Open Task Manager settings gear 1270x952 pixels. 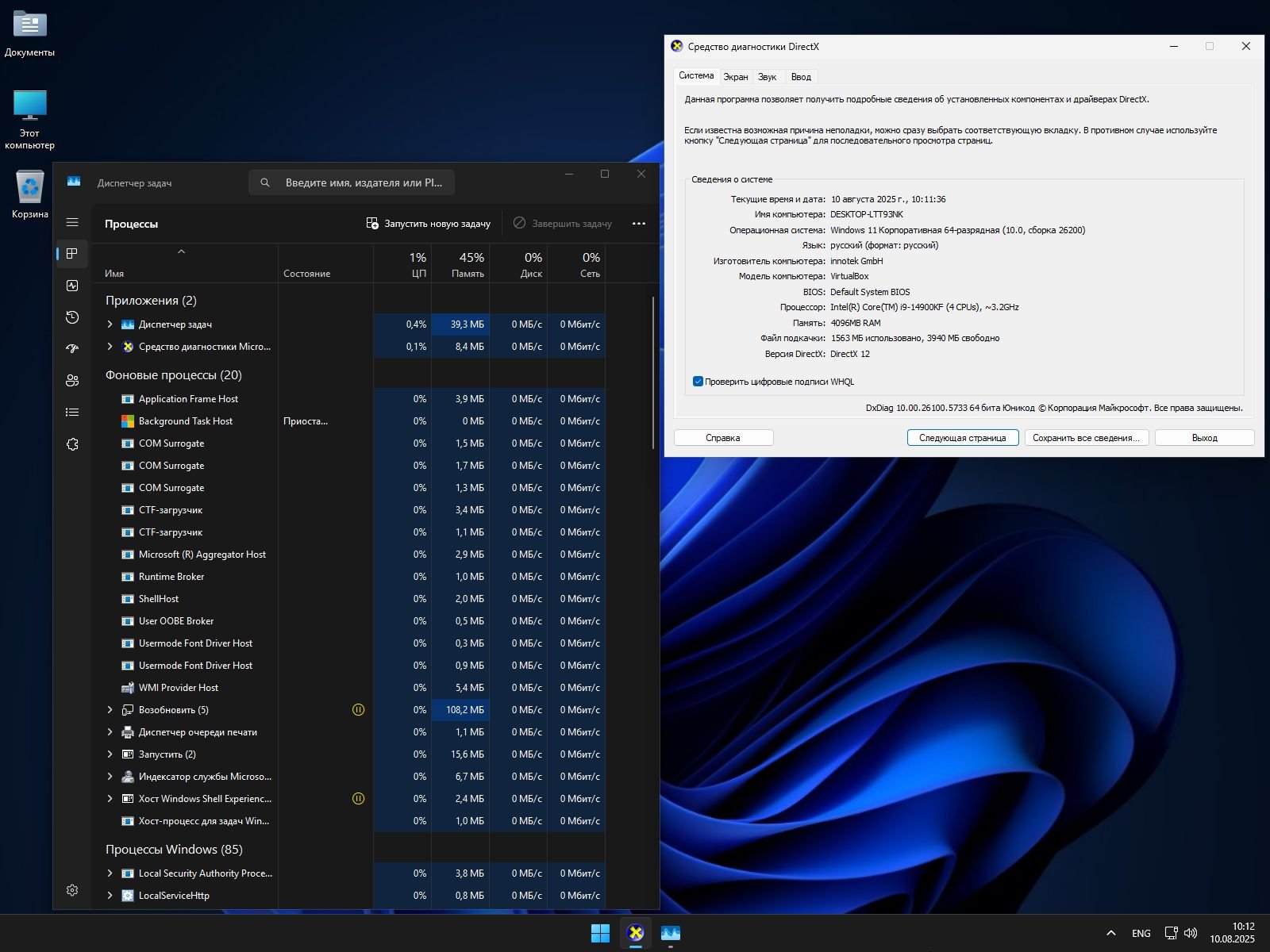pyautogui.click(x=72, y=890)
